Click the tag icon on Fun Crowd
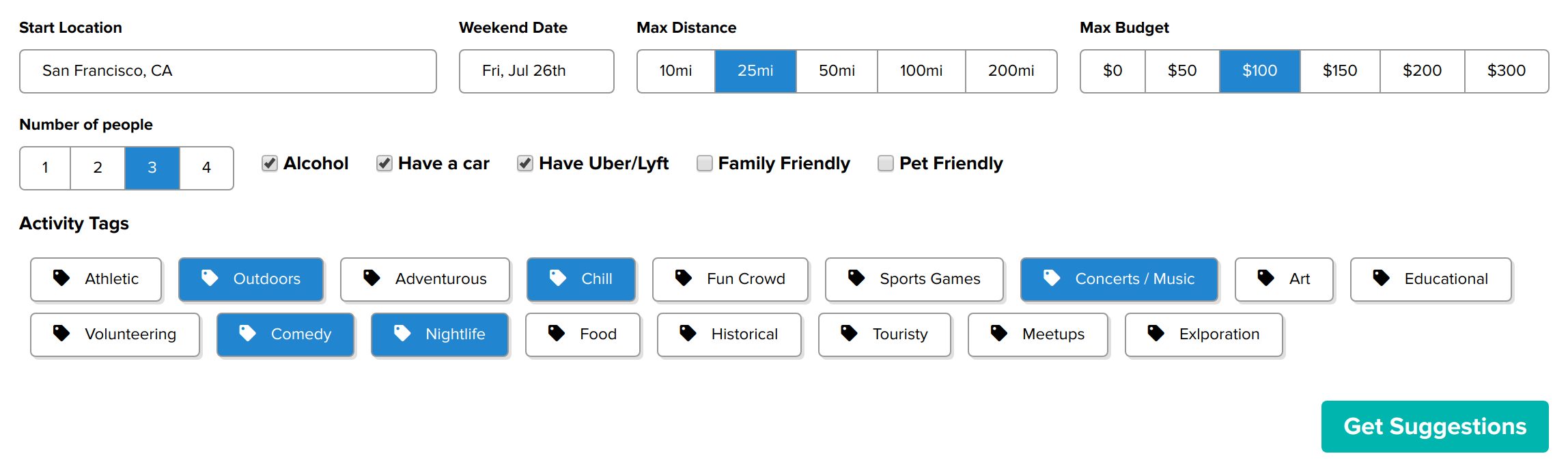1568x471 pixels. click(684, 278)
